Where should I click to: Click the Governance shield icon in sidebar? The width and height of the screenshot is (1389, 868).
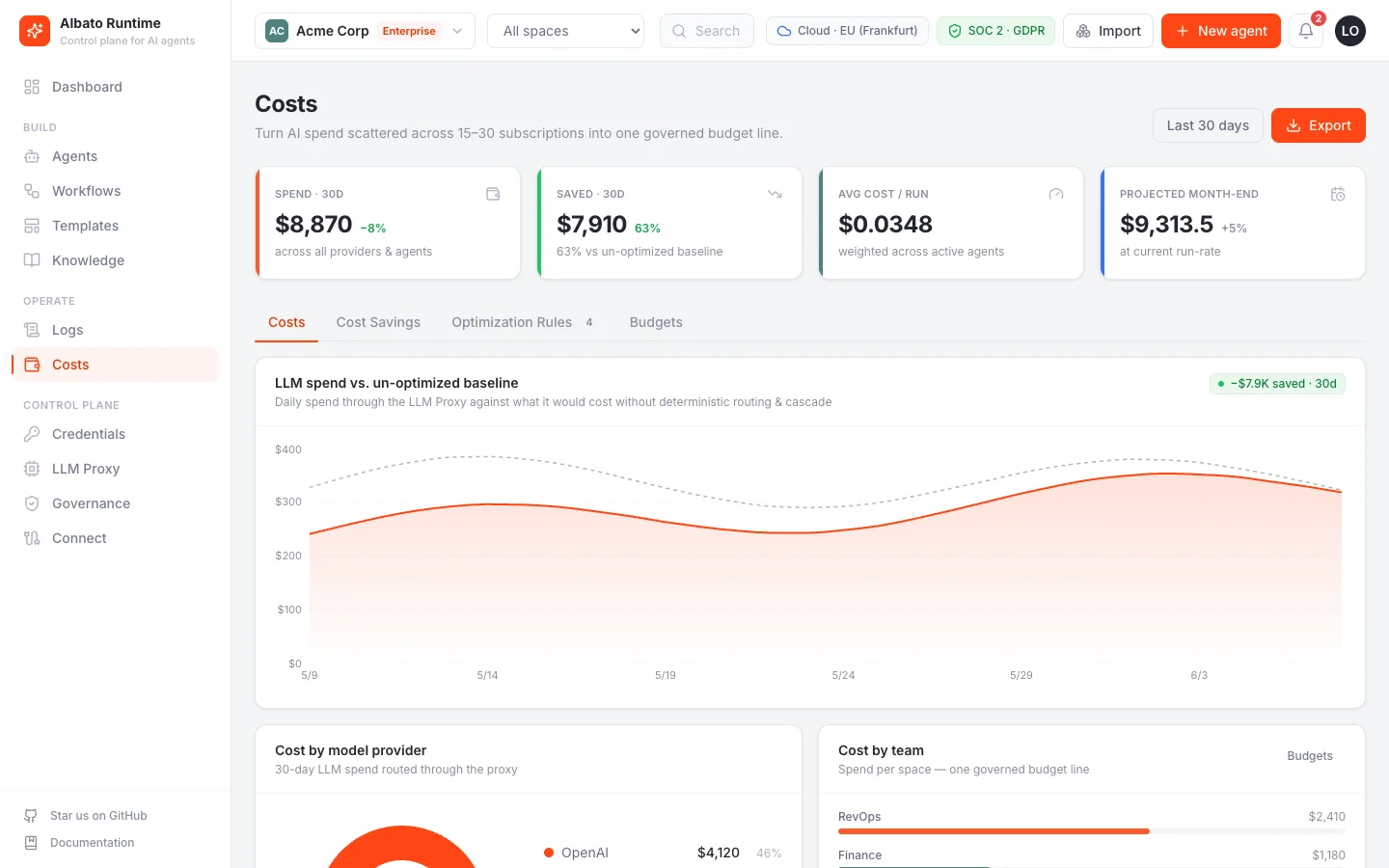(32, 503)
